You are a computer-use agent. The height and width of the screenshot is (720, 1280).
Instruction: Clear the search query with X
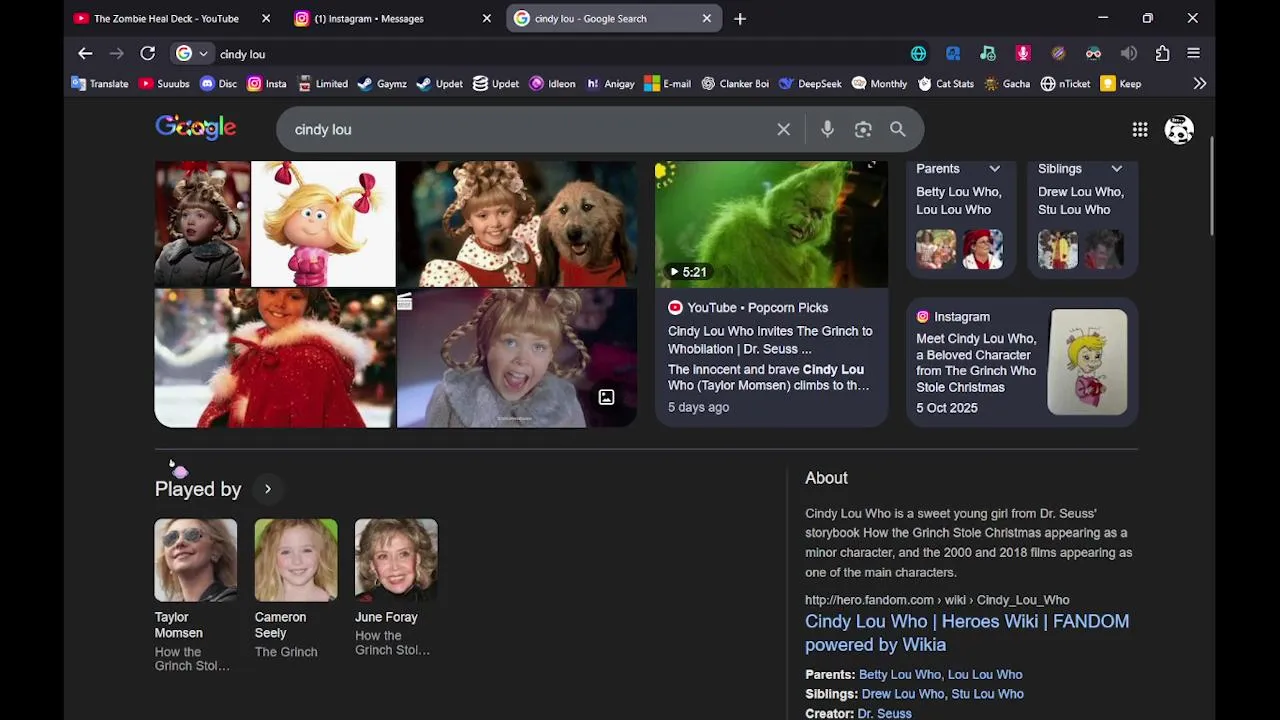tap(784, 129)
